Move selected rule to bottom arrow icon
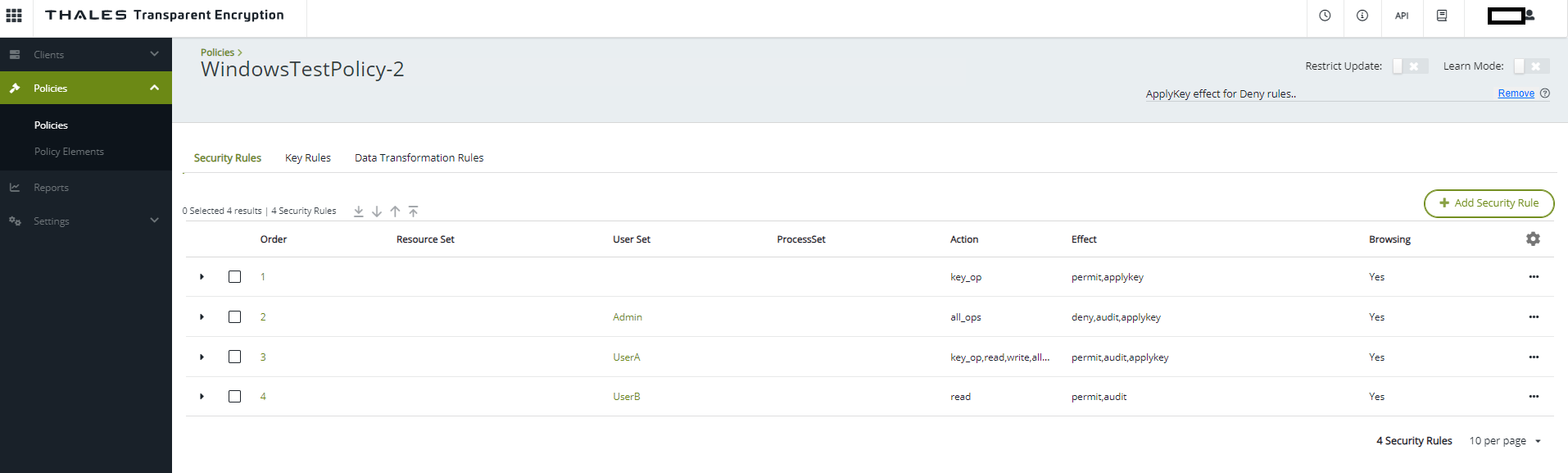Viewport: 1568px width, 473px height. tap(359, 211)
